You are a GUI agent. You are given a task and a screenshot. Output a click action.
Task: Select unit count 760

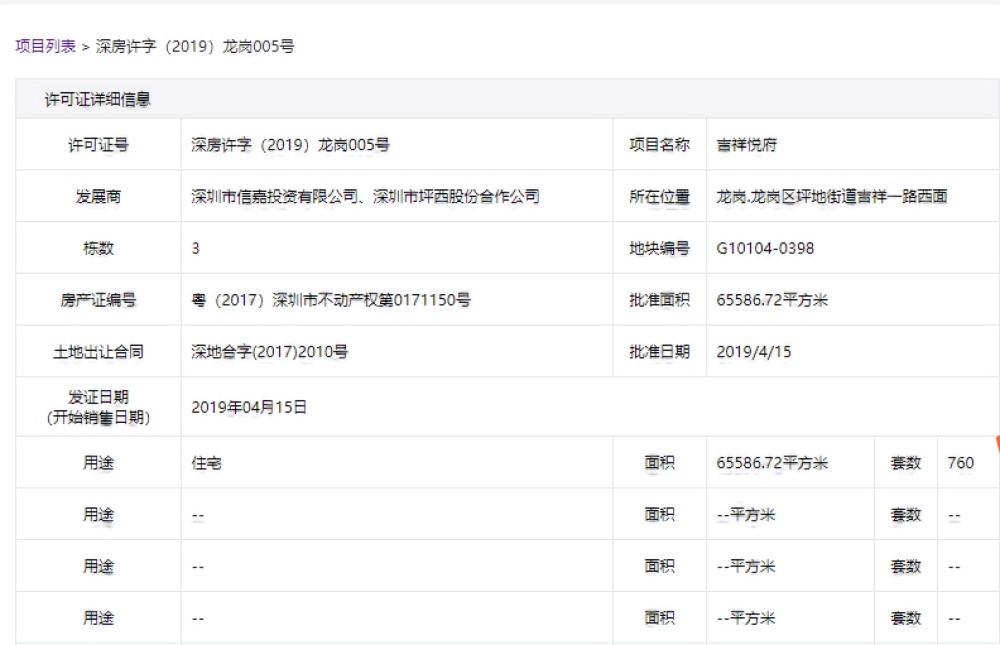[960, 463]
